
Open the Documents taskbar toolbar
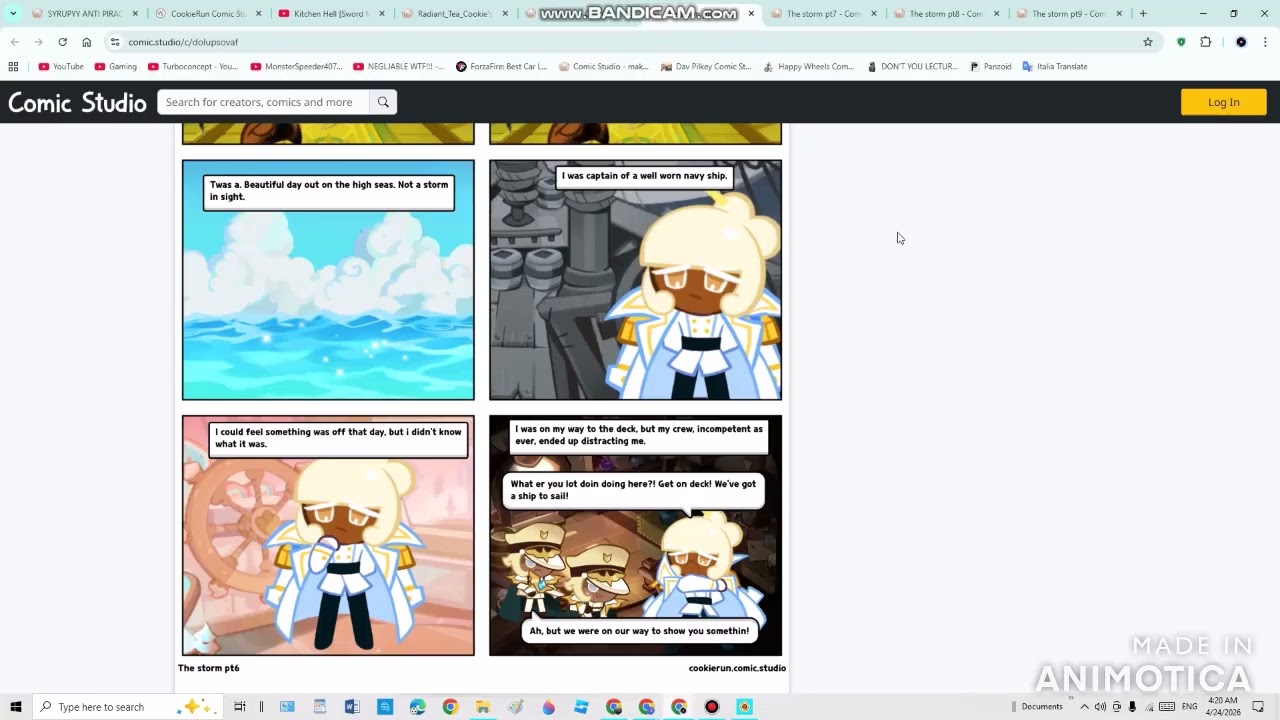point(1042,707)
